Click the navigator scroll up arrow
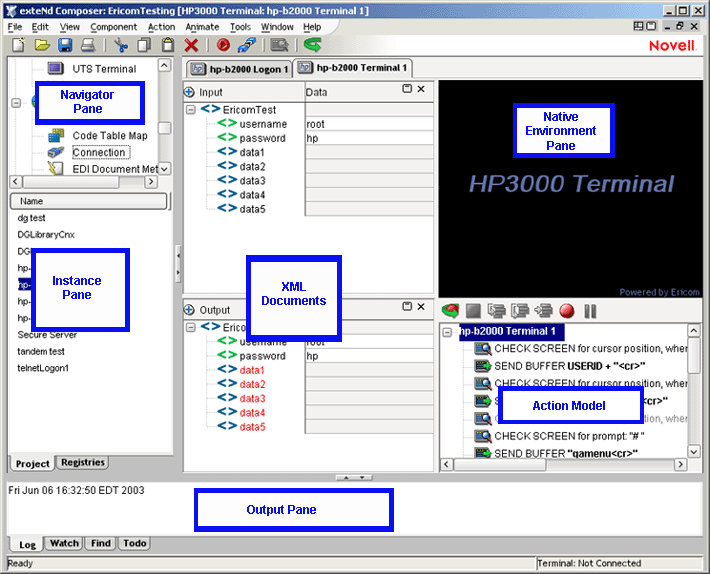 (x=164, y=65)
